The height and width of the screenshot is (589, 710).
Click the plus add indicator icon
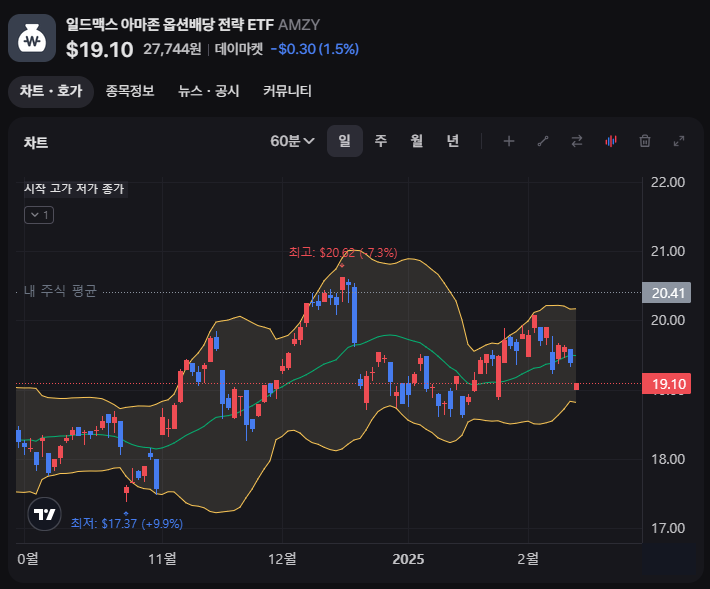[x=509, y=141]
